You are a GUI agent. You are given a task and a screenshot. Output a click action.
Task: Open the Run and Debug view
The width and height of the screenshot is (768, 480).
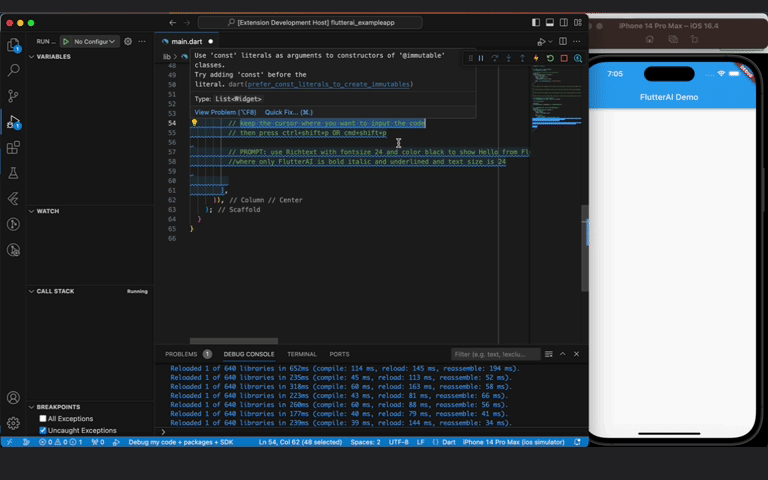[13, 122]
